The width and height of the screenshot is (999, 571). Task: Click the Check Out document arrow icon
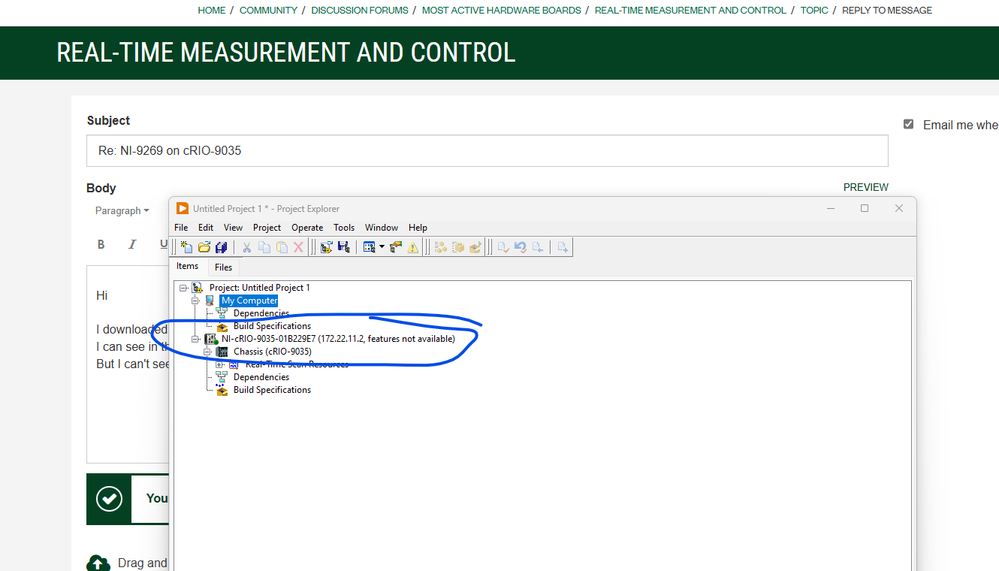click(x=537, y=247)
